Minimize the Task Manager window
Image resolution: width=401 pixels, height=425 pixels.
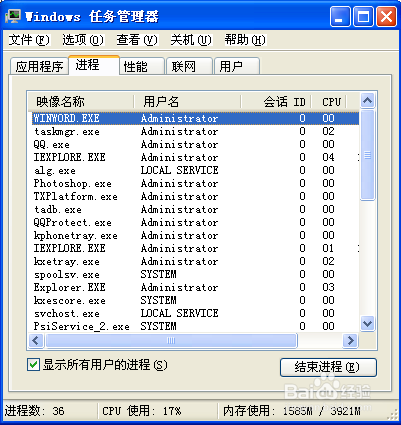pyautogui.click(x=340, y=17)
